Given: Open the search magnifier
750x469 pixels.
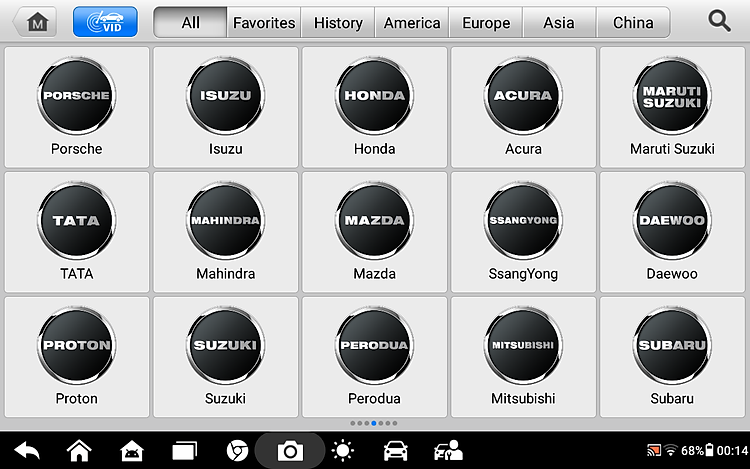Looking at the screenshot, I should [719, 22].
